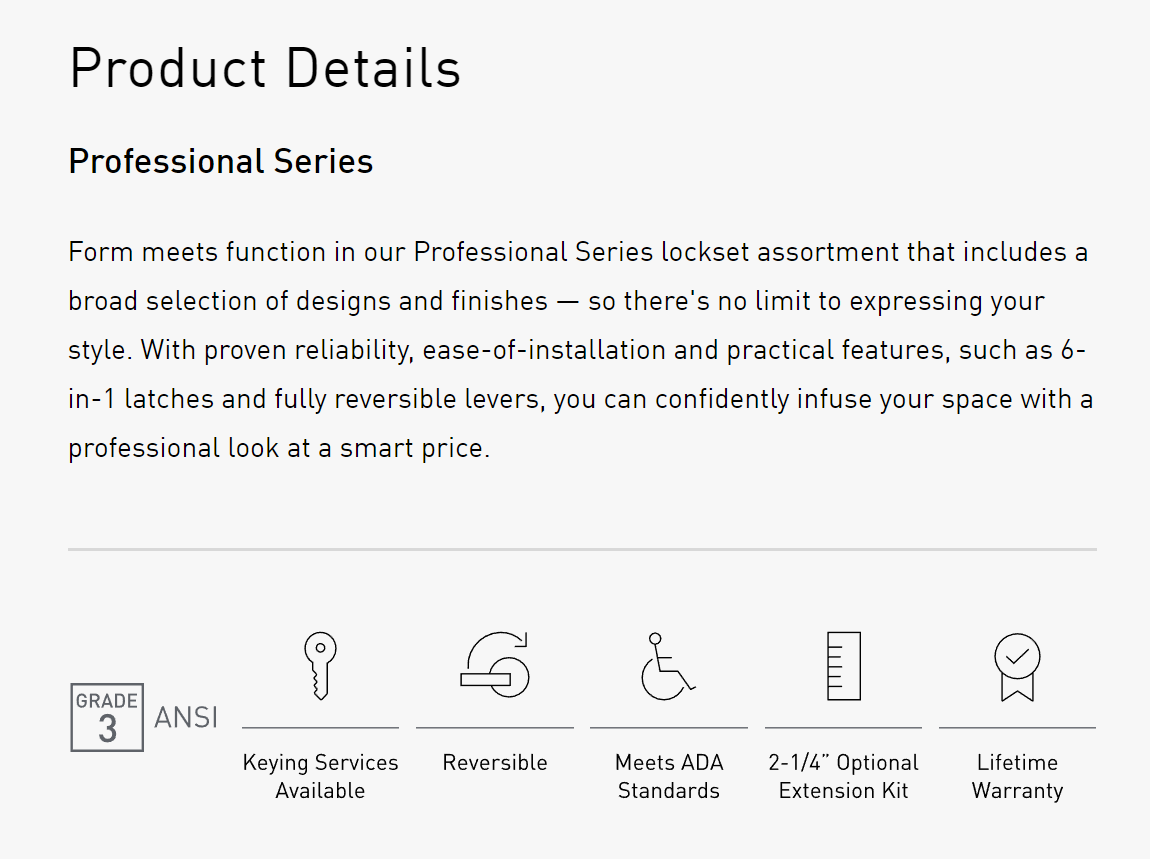
Task: Click the ANSI label next to Grade 3
Action: (186, 717)
